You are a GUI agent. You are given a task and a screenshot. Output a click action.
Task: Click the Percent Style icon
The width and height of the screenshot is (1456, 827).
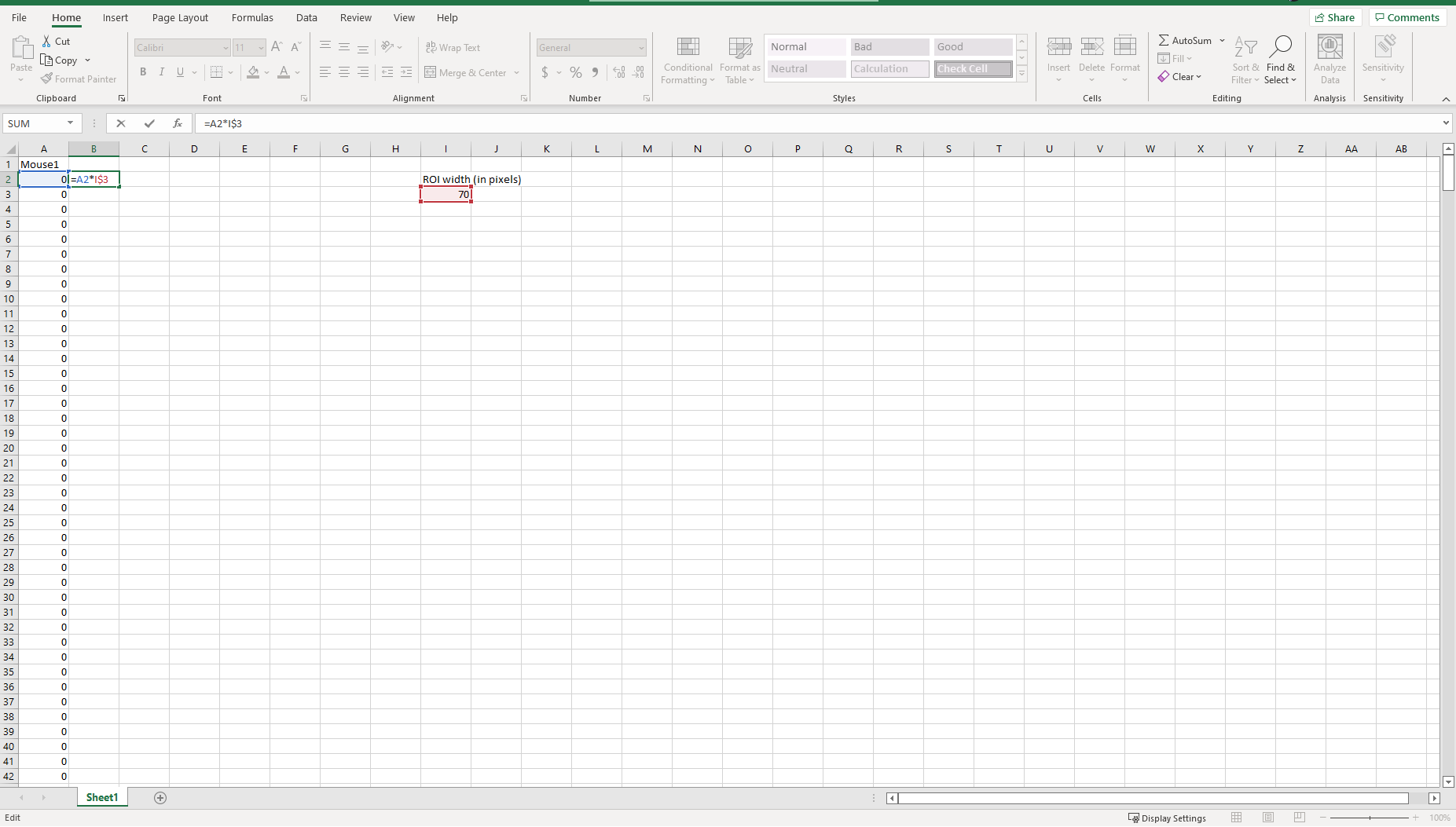click(x=576, y=72)
